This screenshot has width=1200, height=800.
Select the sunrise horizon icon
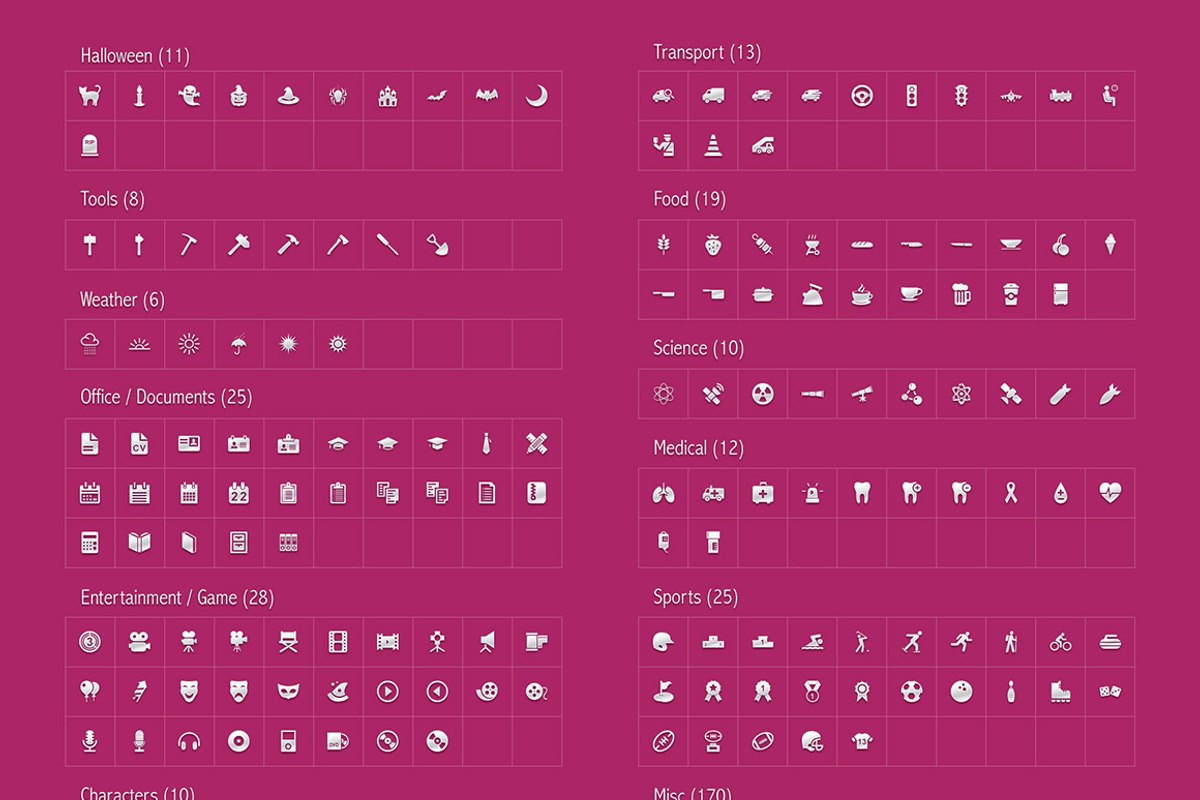pyautogui.click(x=139, y=345)
